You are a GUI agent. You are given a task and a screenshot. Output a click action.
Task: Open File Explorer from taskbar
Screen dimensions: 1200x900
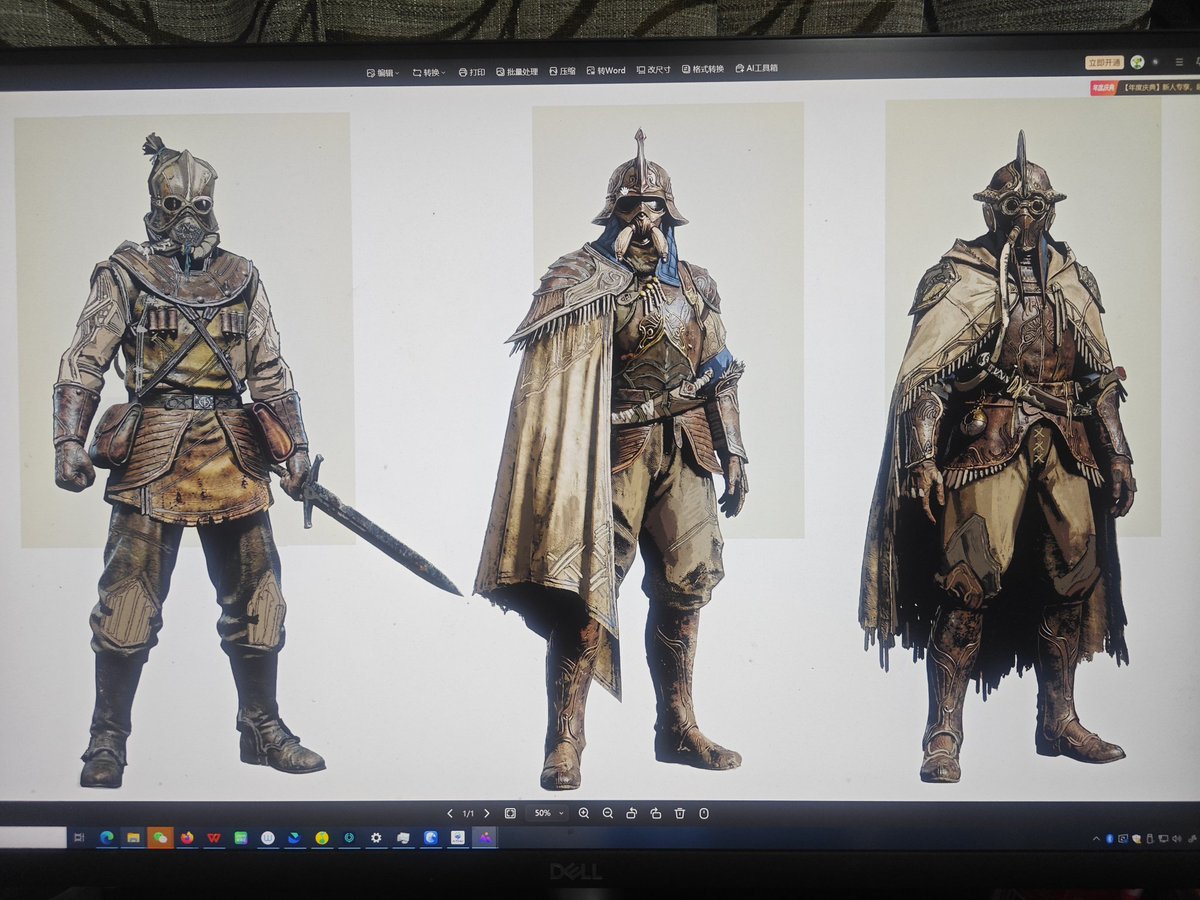pyautogui.click(x=133, y=838)
